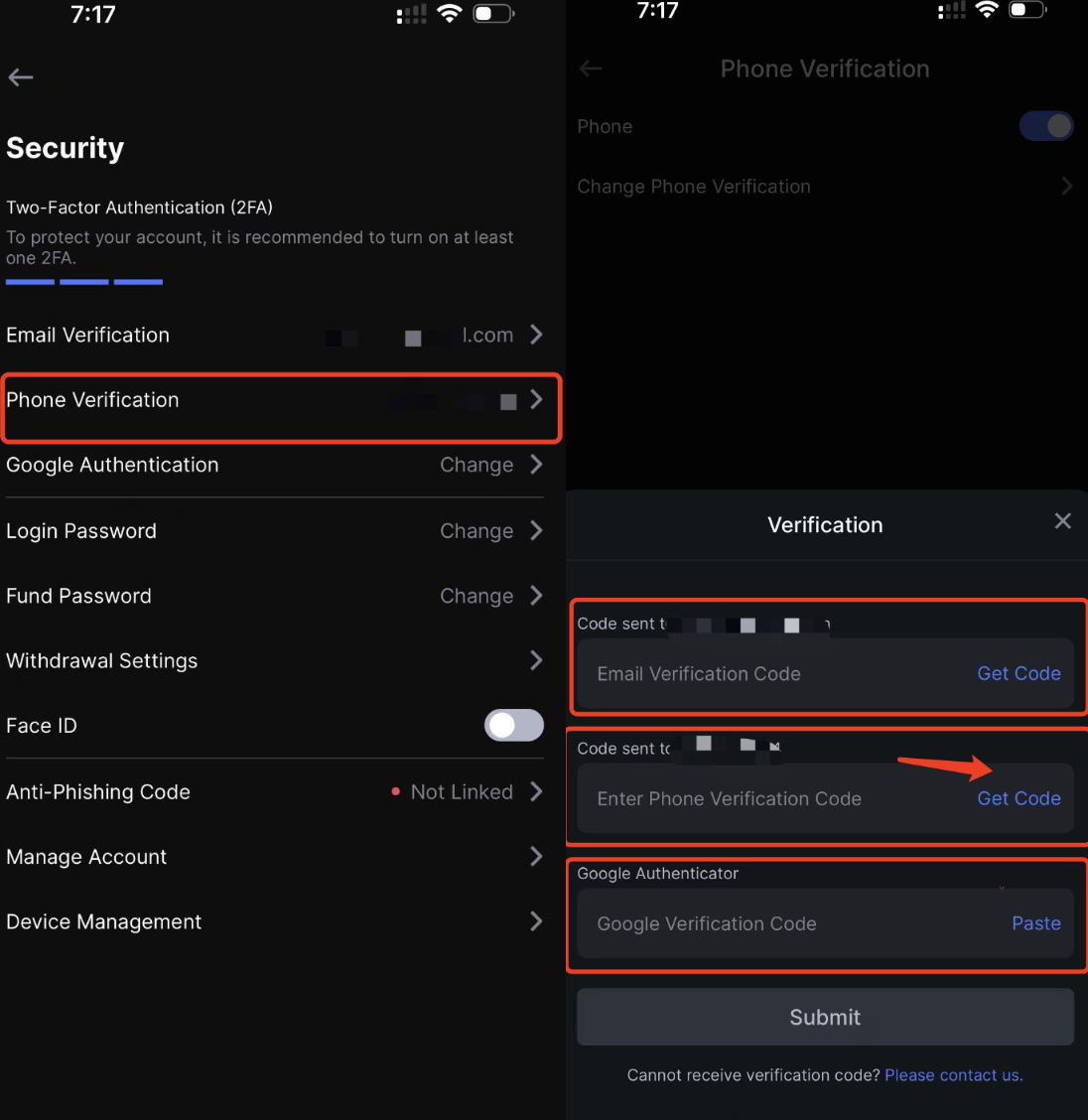Open Anti-Phishing Code Not Linked setting
Viewport: 1088px width, 1120px height.
coord(462,792)
